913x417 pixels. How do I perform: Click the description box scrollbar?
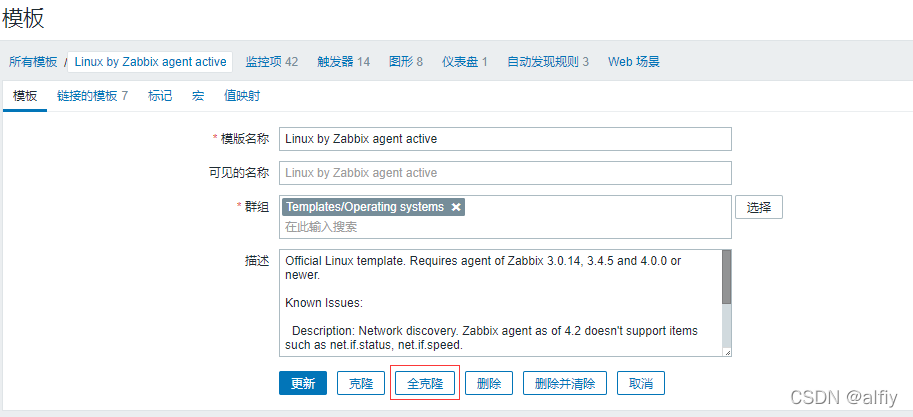point(726,302)
